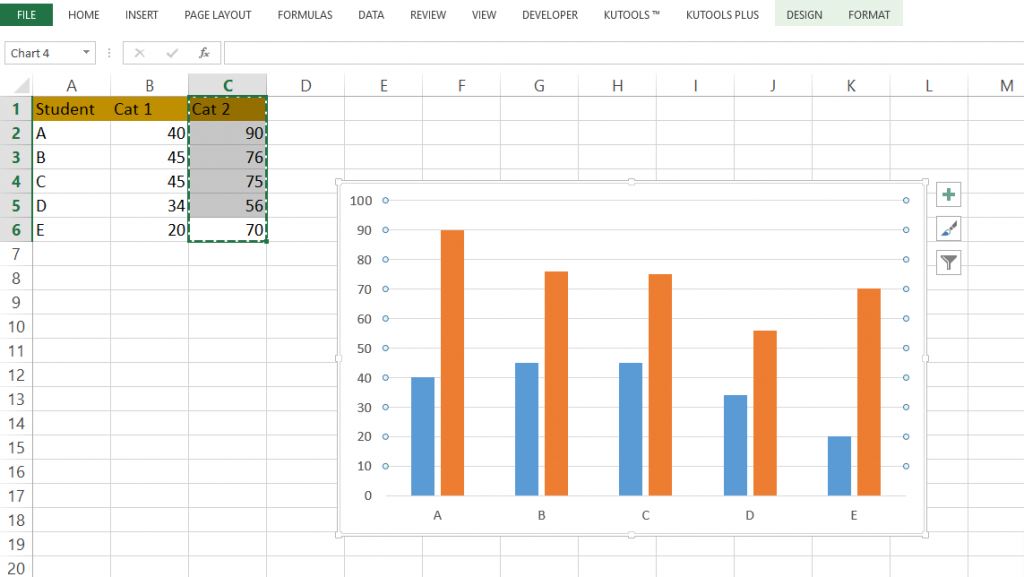This screenshot has height=577, width=1024.
Task: Open the Name Box dropdown showing Chart 4
Action: tap(45, 52)
